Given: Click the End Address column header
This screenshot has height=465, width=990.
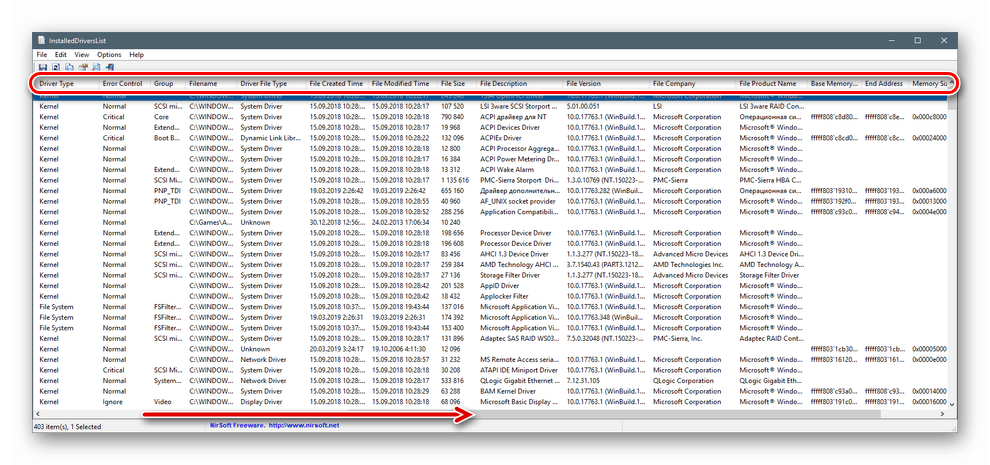Looking at the screenshot, I should 885,83.
